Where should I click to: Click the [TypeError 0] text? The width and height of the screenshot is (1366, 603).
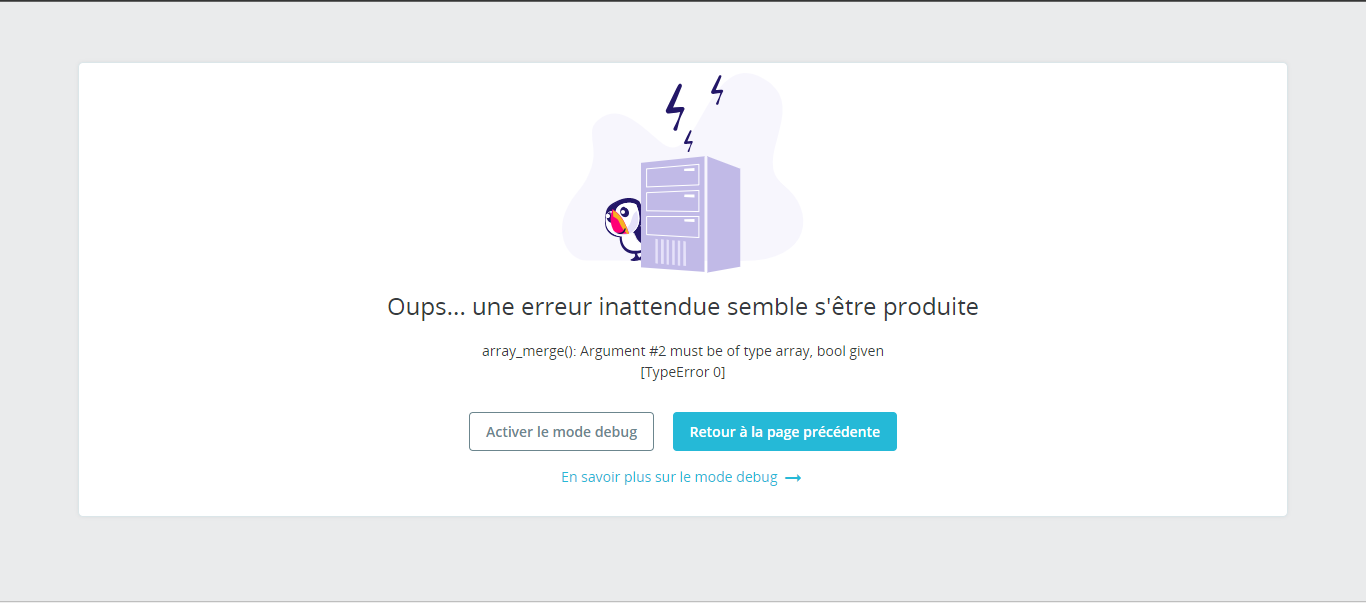[683, 372]
